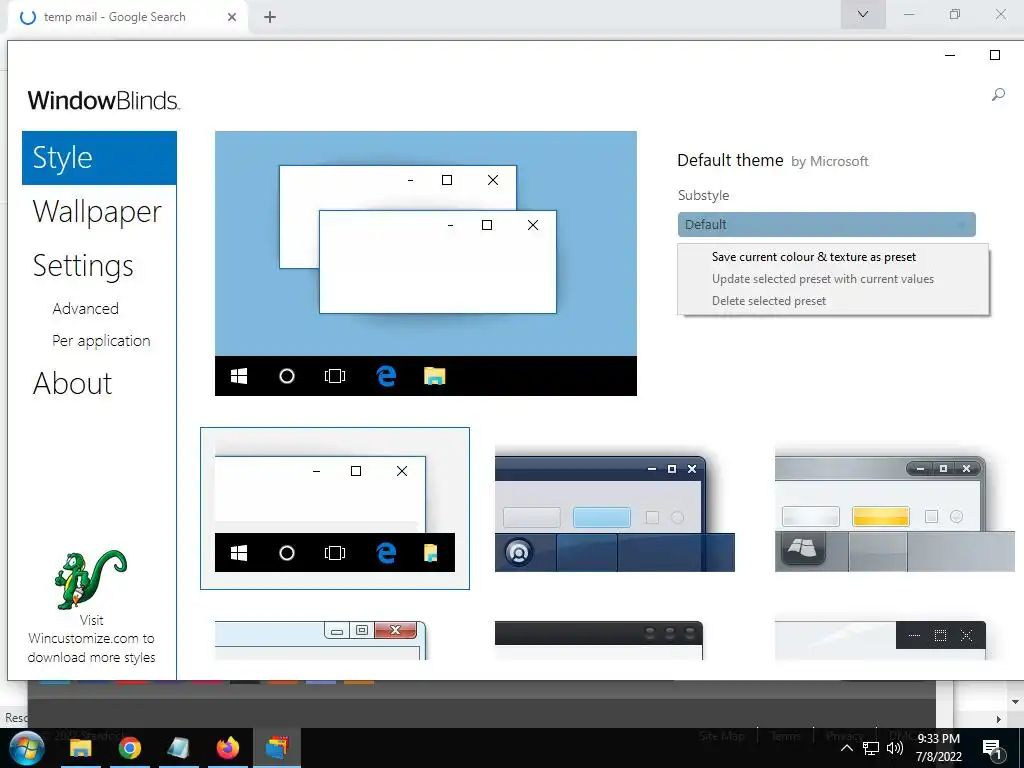Select the style thumbnail with dark caption buttons
The height and width of the screenshot is (768, 1024).
pos(880,640)
